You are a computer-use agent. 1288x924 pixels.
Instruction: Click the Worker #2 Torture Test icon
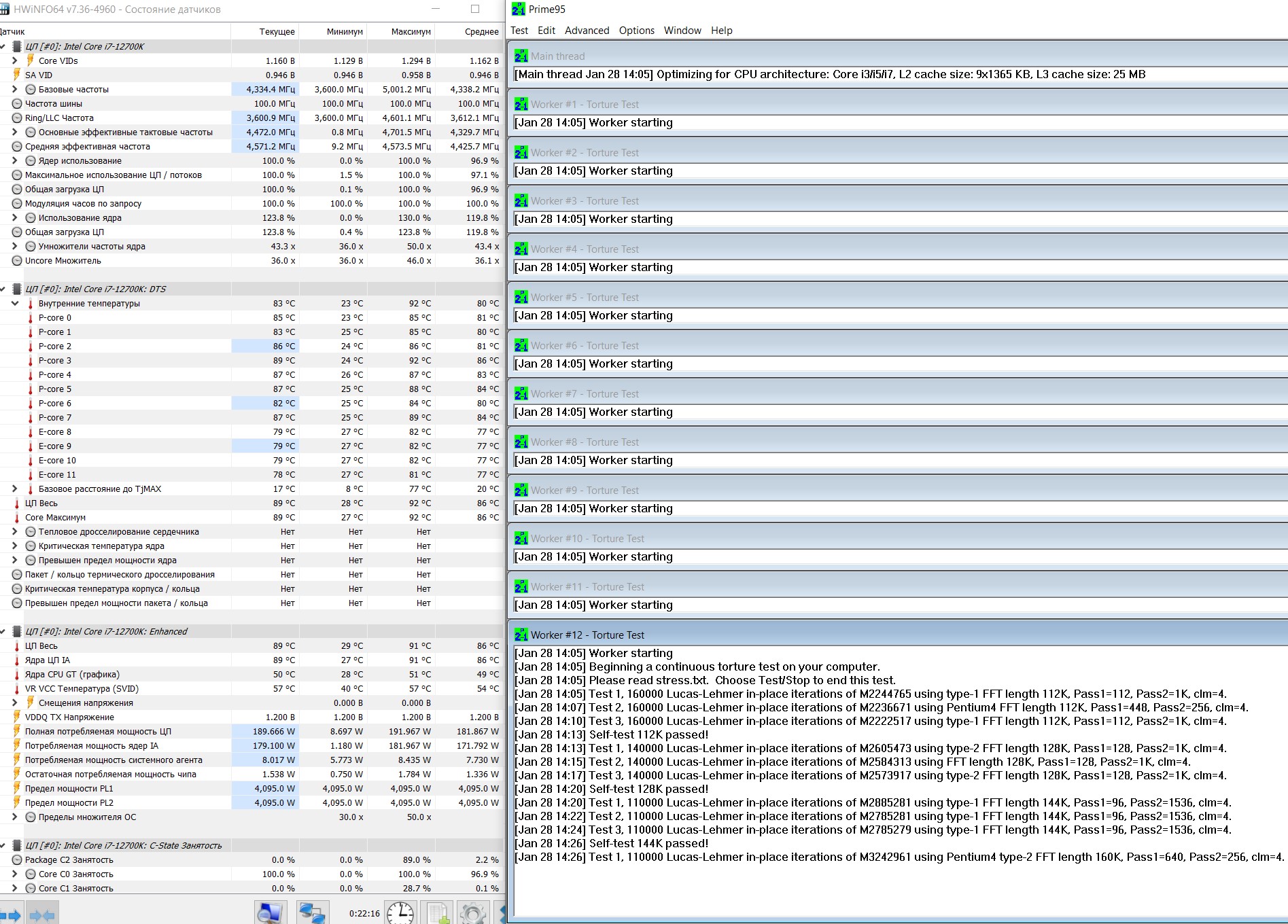pos(521,152)
